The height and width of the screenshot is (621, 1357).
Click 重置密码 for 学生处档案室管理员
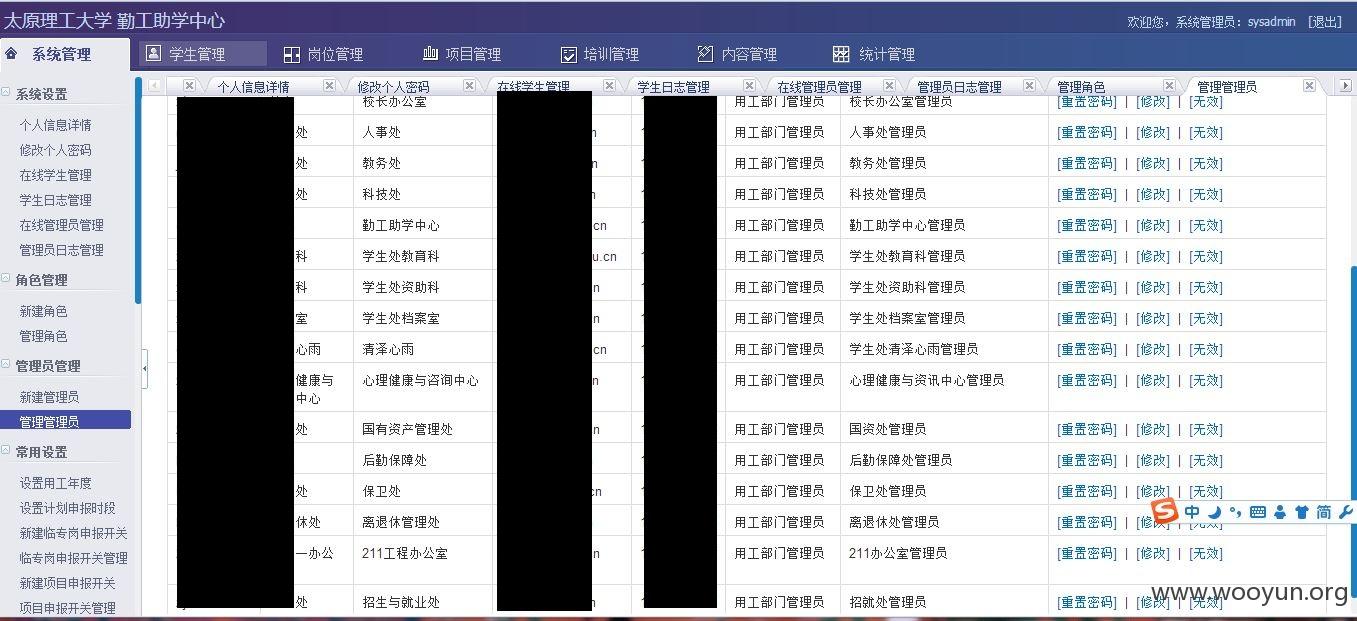1087,318
